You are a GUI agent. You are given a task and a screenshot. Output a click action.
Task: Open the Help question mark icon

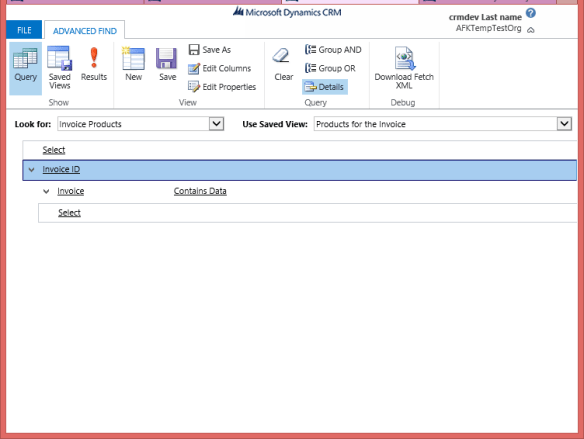tap(531, 13)
